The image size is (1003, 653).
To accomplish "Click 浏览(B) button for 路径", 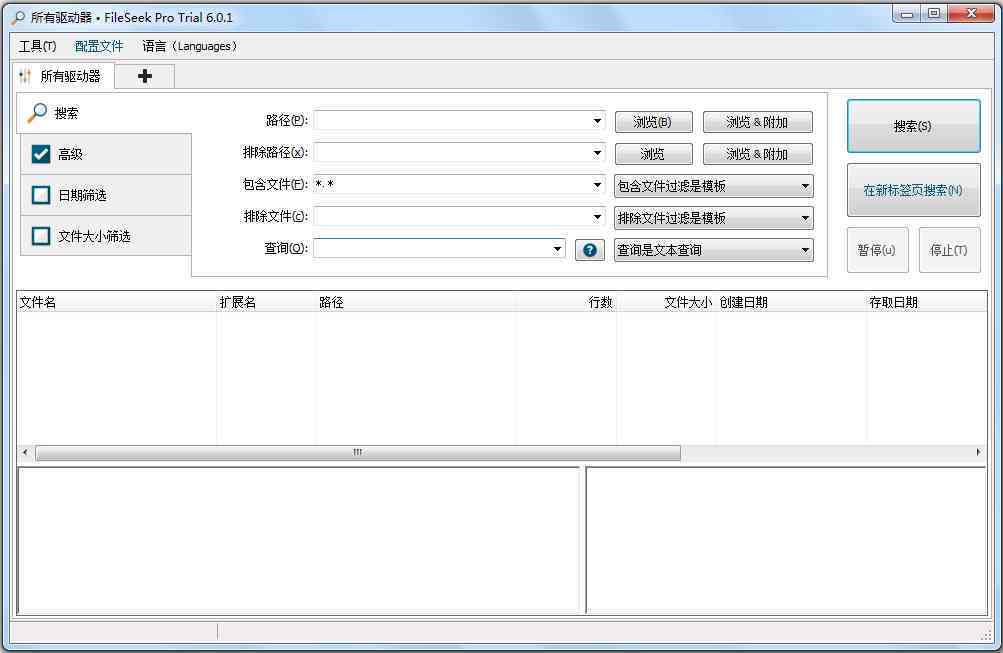I will coord(653,122).
